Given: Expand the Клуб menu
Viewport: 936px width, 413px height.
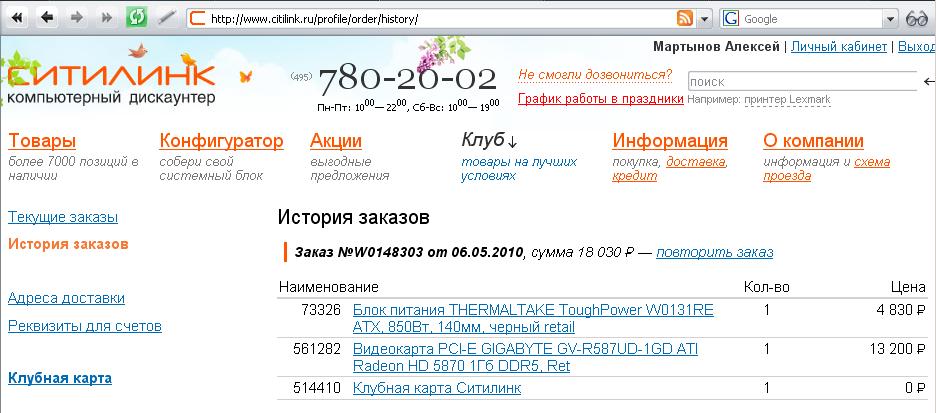Looking at the screenshot, I should click(489, 141).
